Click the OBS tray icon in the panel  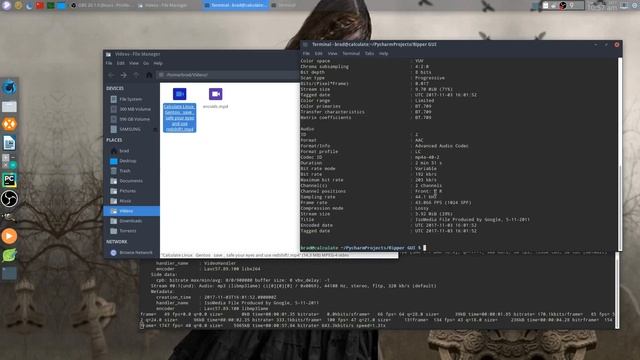(x=563, y=5)
